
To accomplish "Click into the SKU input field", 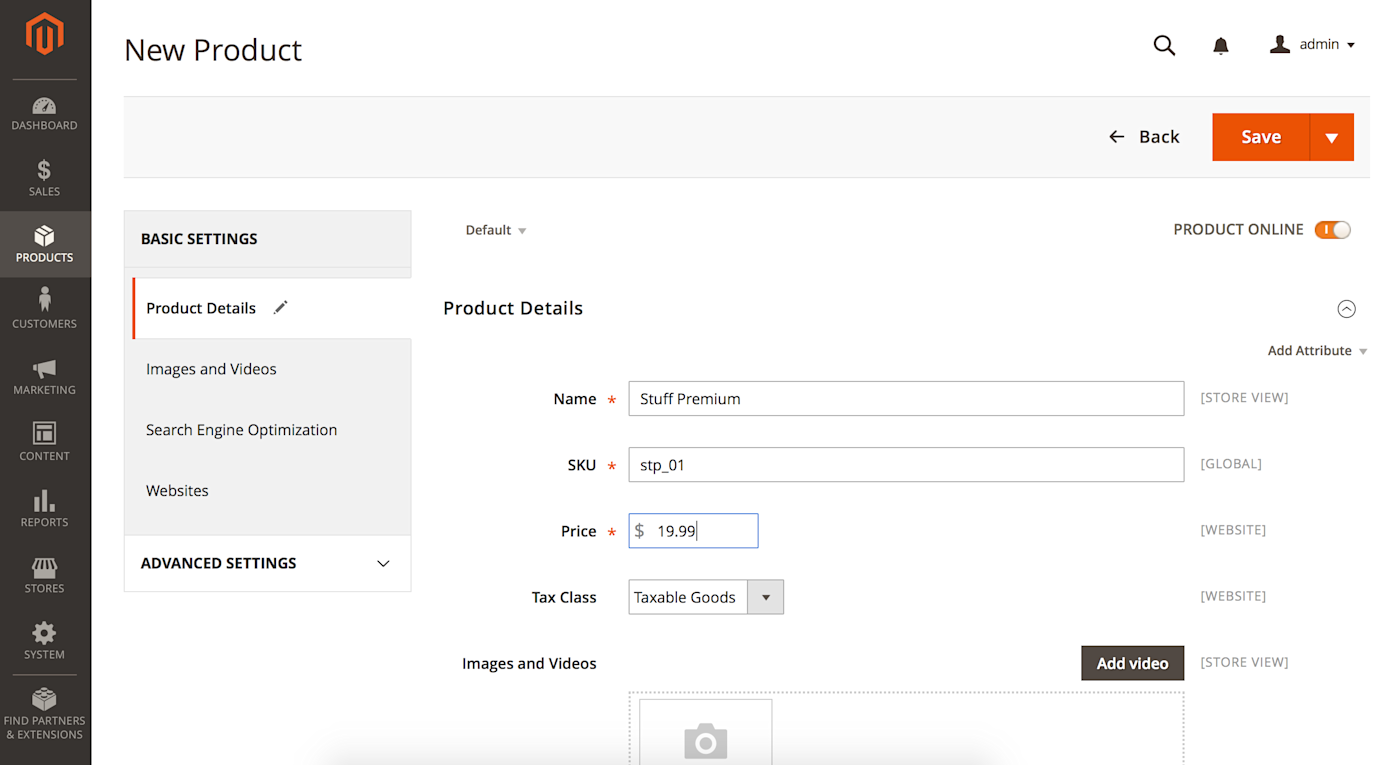I will (905, 465).
